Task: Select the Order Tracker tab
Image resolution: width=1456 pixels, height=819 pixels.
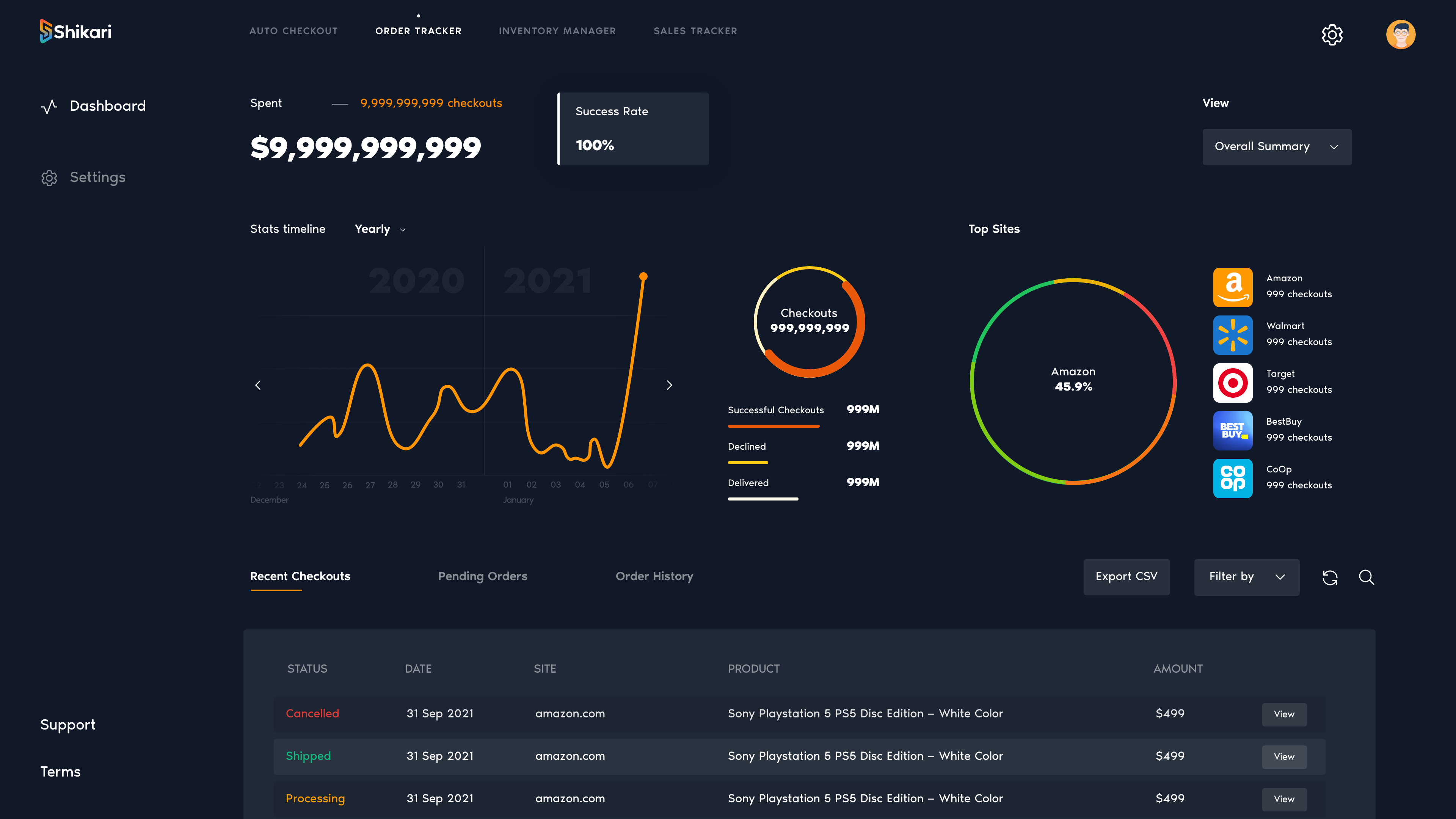Action: 418,31
